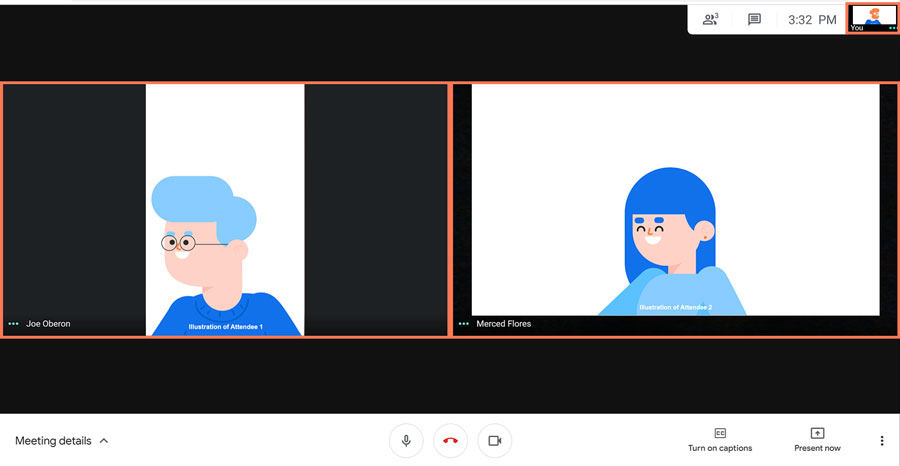Click the 3:32 PM clock
This screenshot has height=466, width=900.
(x=812, y=19)
